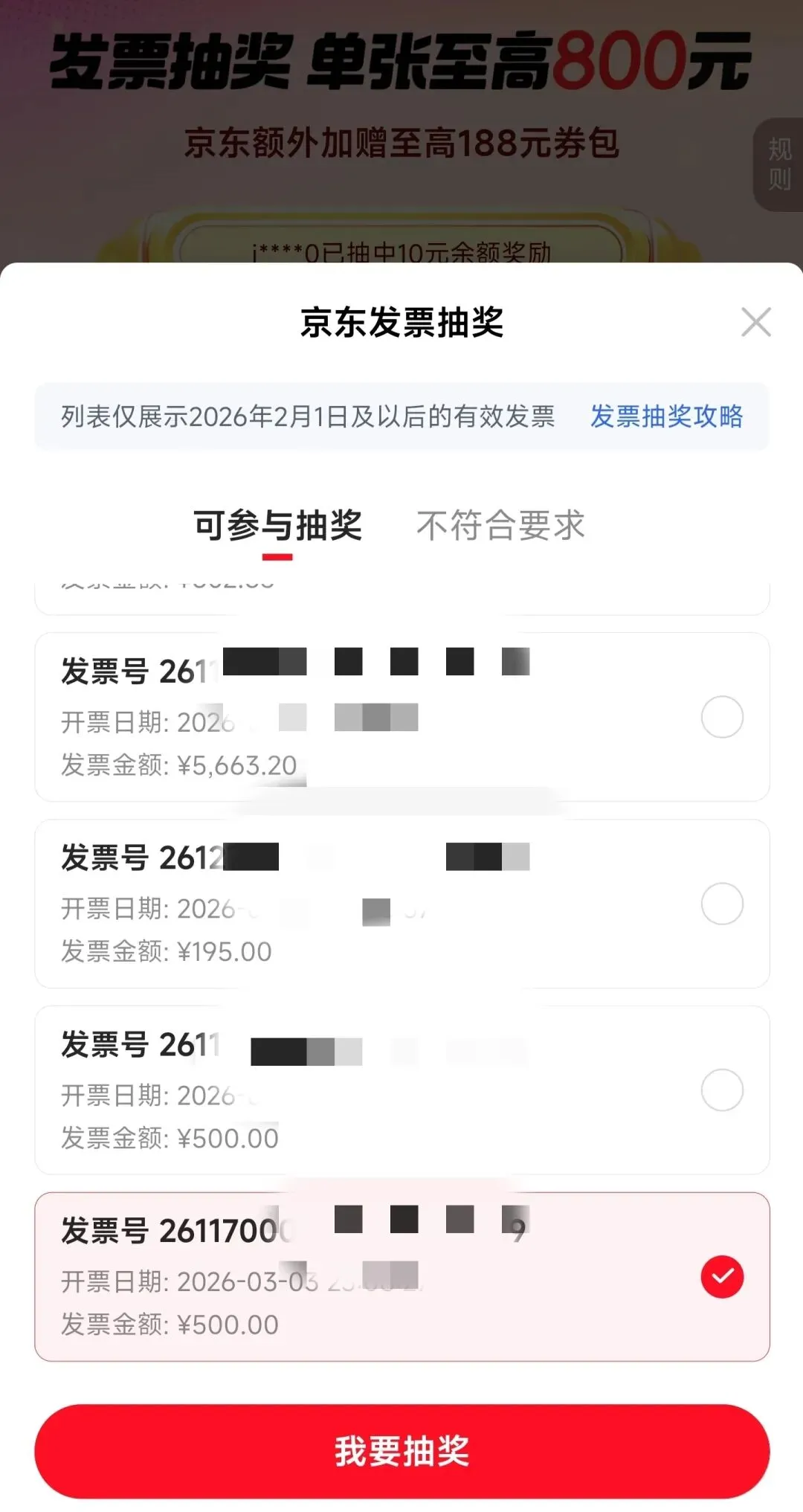Screen dimensions: 803x1512
Task: Deselect the checked ¥500.00 invoice
Action: point(722,1277)
